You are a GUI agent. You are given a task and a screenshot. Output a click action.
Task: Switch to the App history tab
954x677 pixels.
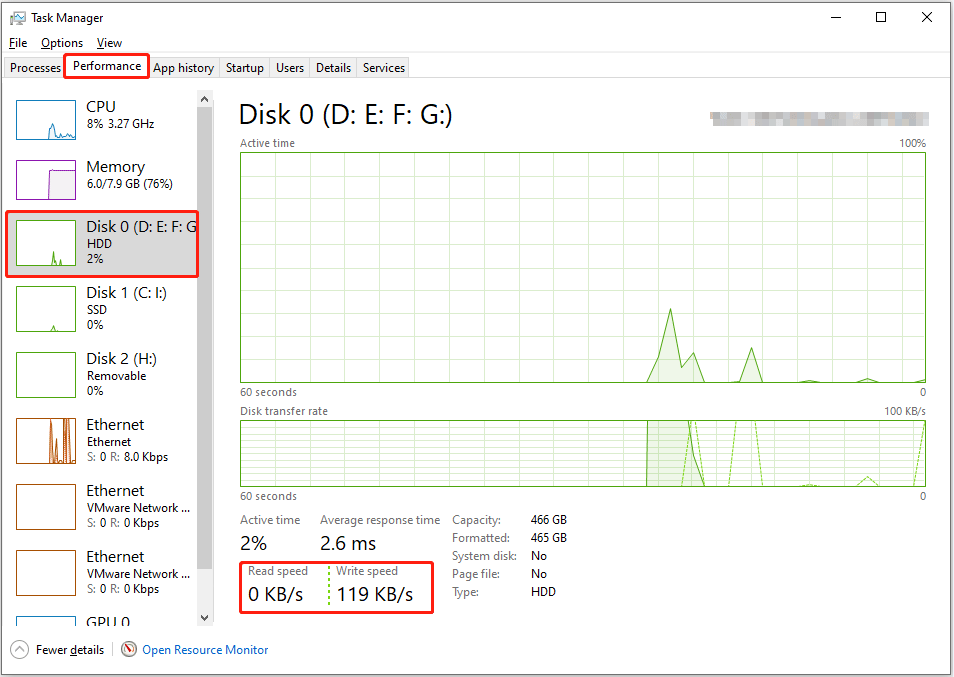point(183,68)
